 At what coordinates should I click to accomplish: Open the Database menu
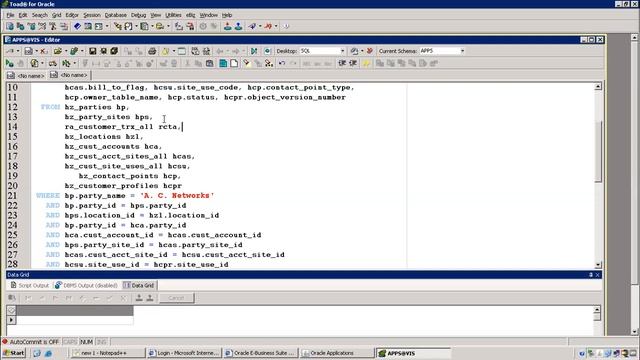pyautogui.click(x=116, y=15)
